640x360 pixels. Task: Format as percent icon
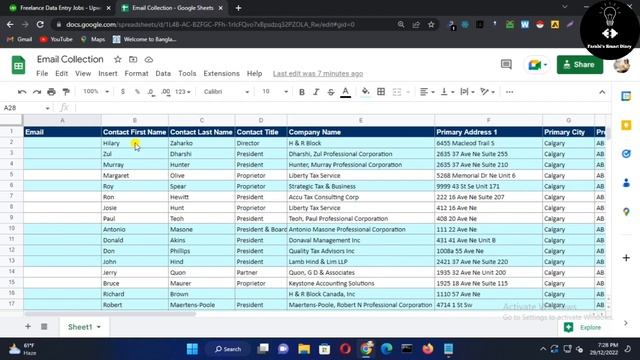tap(137, 92)
